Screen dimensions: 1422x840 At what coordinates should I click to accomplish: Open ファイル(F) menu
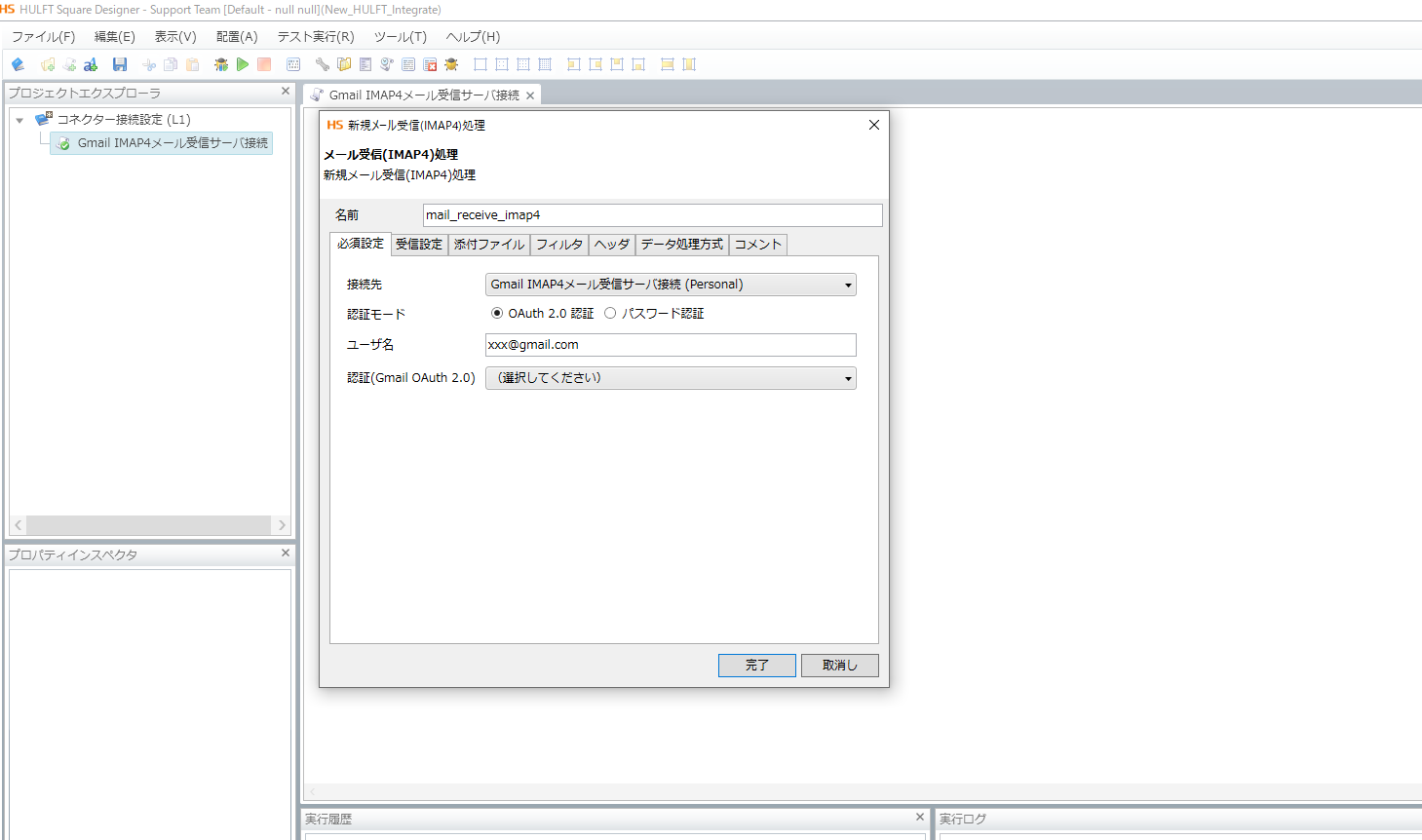click(43, 37)
